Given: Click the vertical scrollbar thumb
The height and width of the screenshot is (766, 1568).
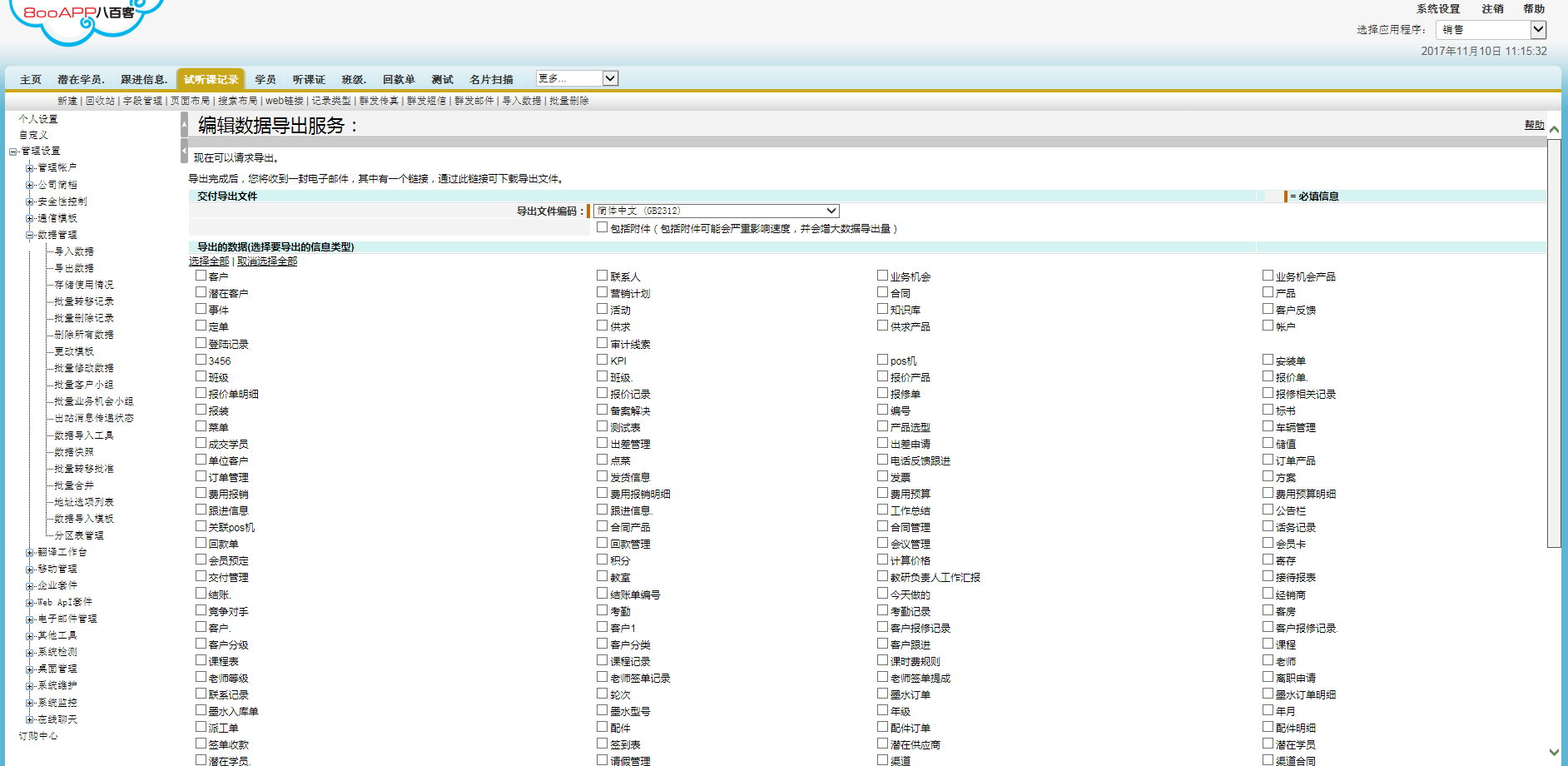Looking at the screenshot, I should (1554, 343).
